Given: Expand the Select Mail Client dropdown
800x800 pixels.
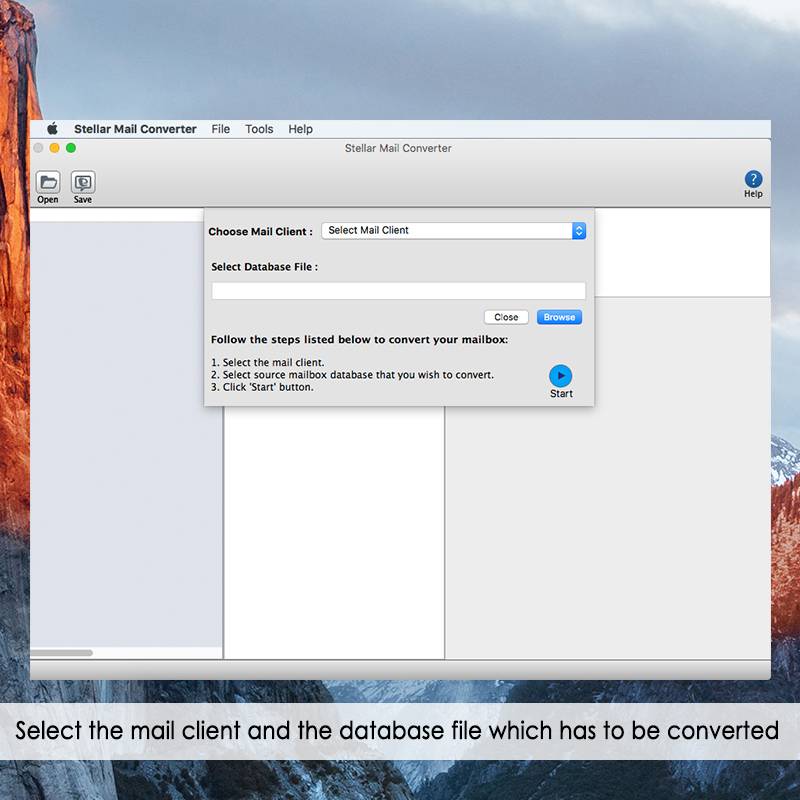Looking at the screenshot, I should coord(454,231).
